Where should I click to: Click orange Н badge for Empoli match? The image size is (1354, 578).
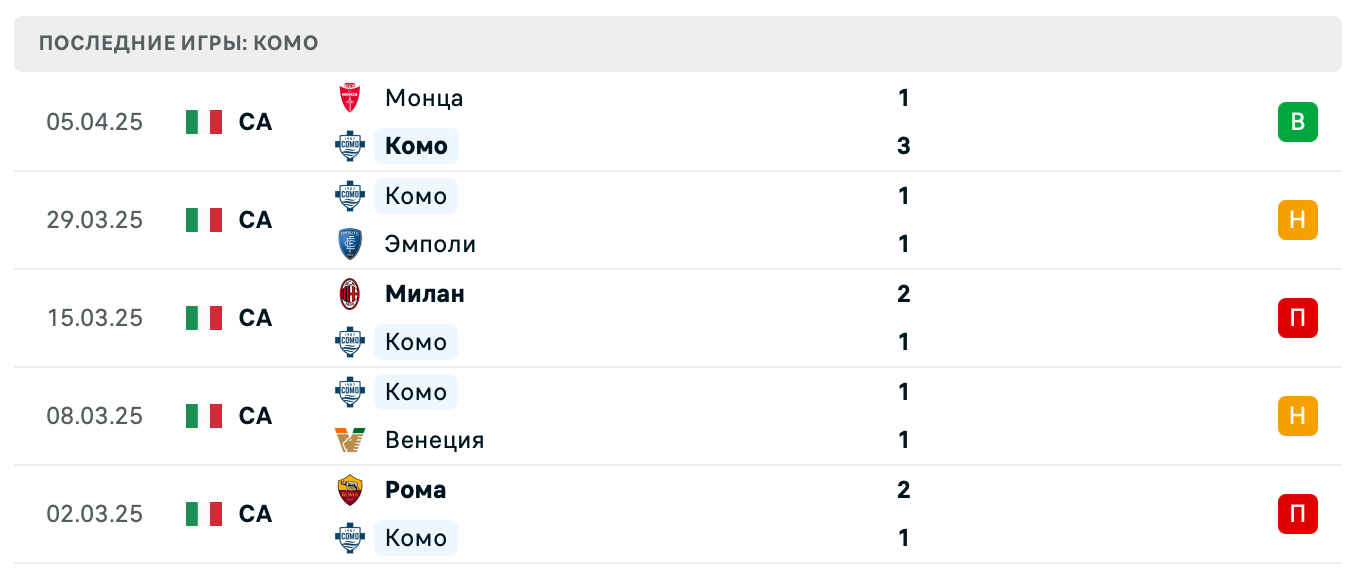tap(1297, 220)
